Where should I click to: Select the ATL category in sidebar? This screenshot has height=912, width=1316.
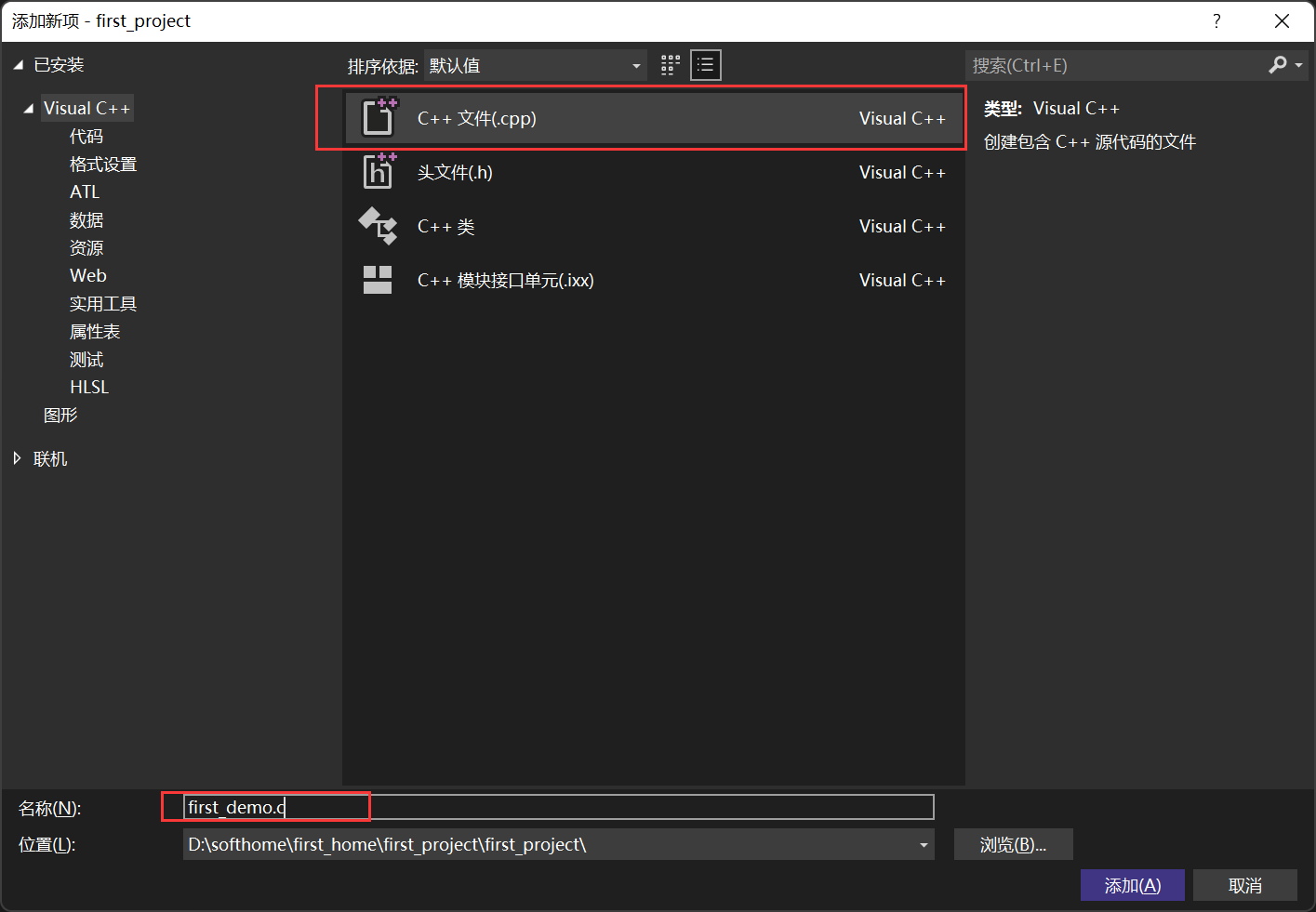(x=85, y=192)
